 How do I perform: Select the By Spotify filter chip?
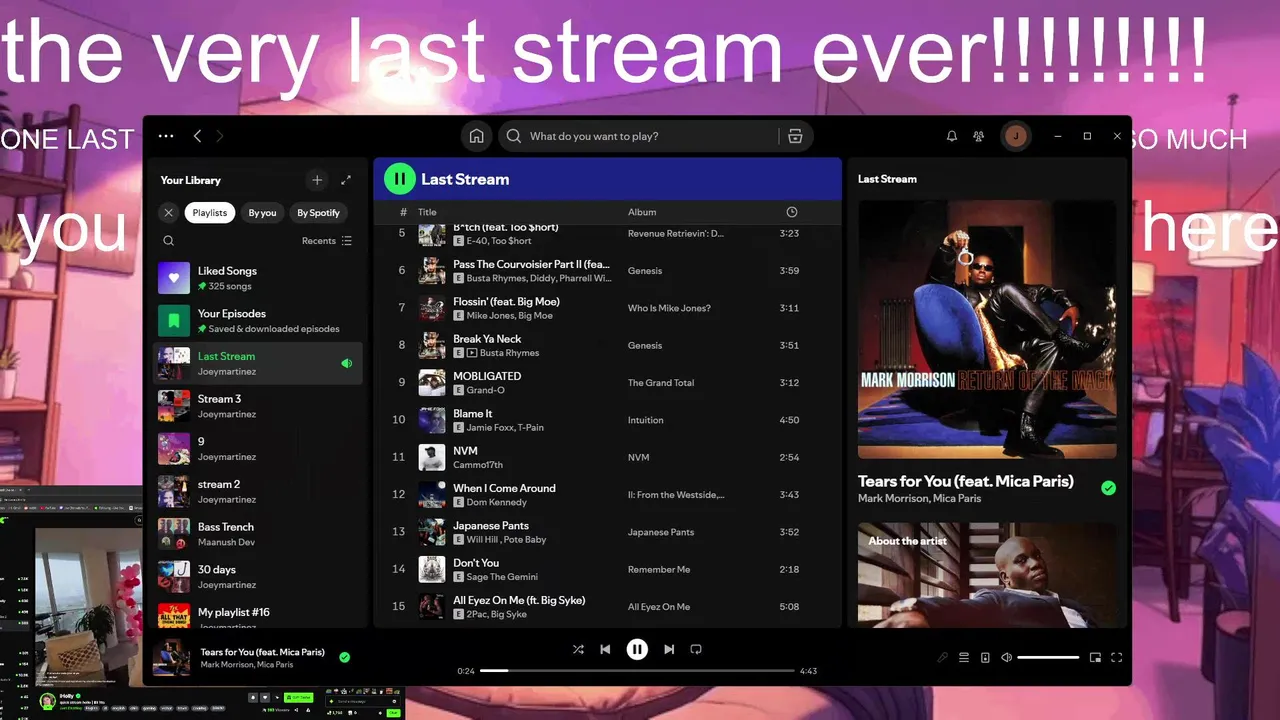pos(318,213)
